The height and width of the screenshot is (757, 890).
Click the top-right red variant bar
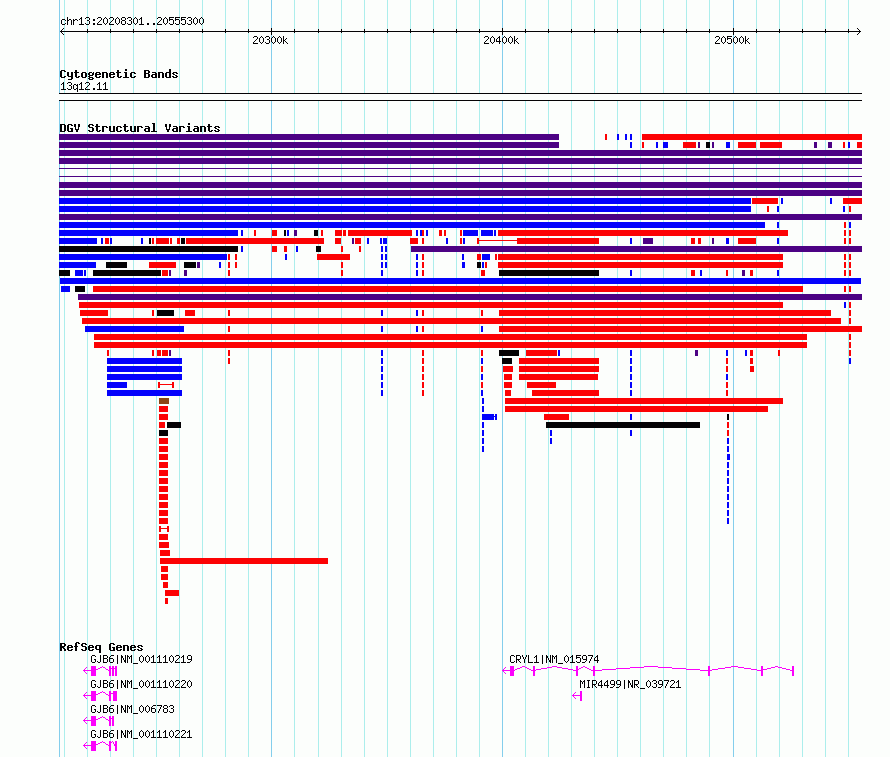pos(752,137)
